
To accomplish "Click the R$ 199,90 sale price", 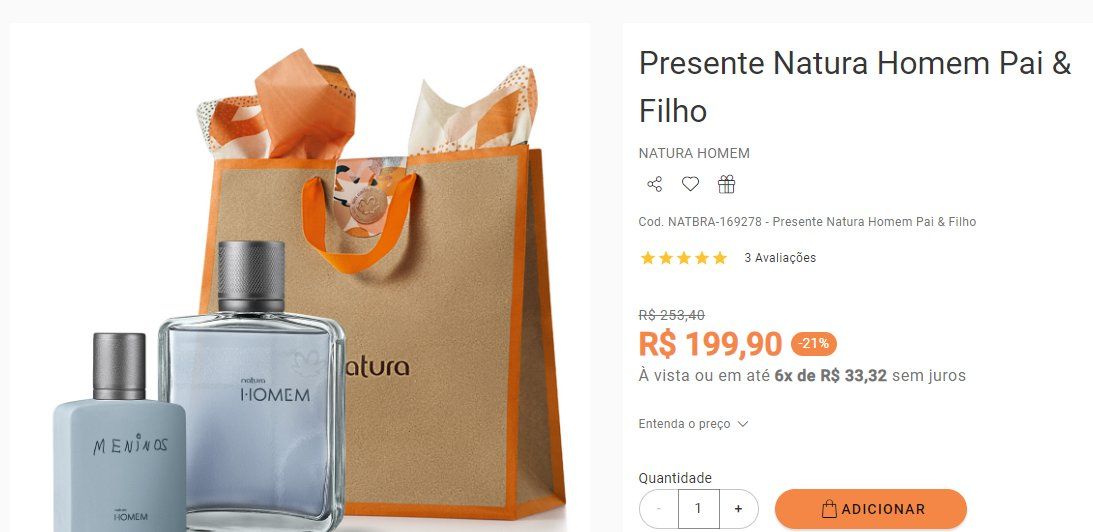I will (710, 344).
